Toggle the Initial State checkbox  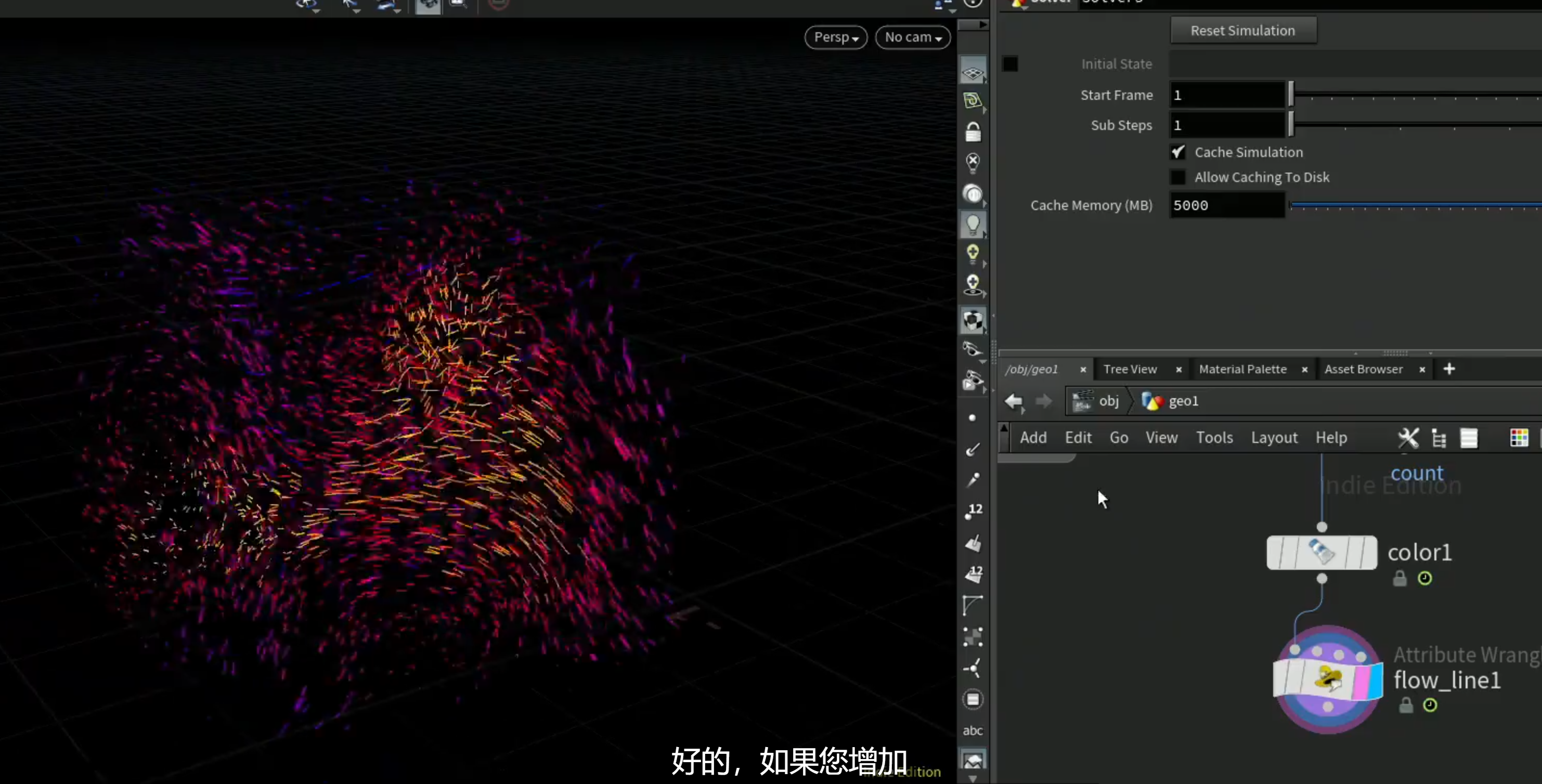click(x=1010, y=63)
